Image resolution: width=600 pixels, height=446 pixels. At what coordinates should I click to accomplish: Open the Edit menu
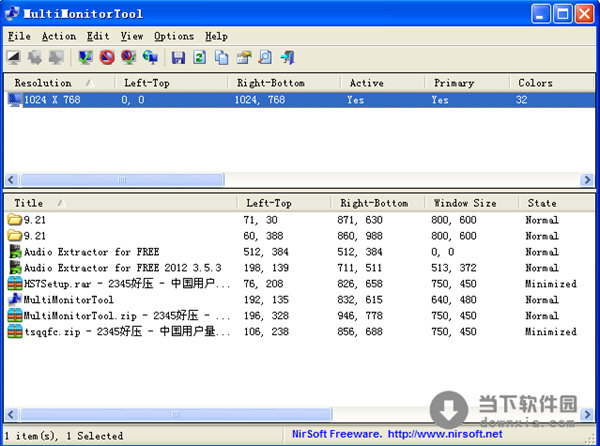tap(98, 36)
